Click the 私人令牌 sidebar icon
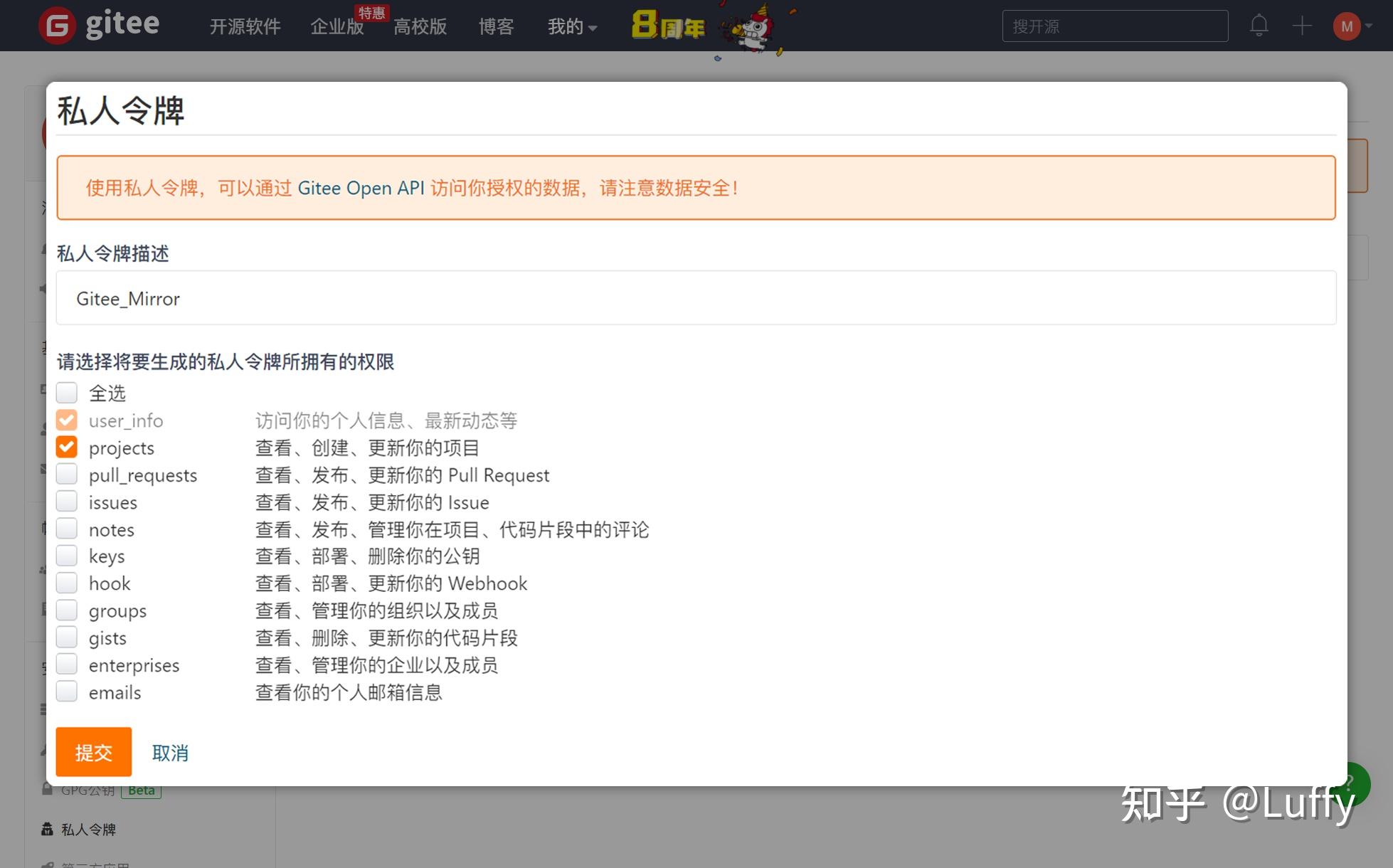Screen dimensions: 1393x868 pos(47,829)
